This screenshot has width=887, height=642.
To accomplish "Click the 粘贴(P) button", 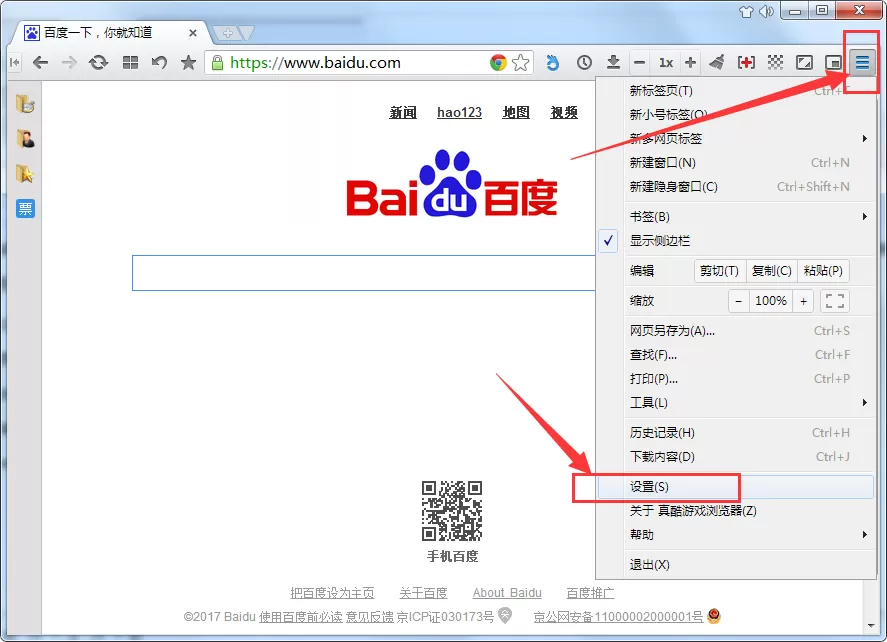I will click(x=823, y=271).
